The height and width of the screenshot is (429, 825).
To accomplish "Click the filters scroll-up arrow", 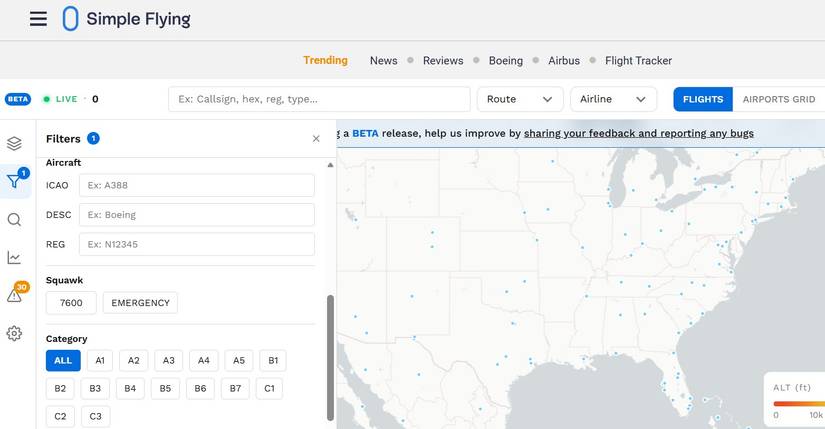I will coord(330,165).
